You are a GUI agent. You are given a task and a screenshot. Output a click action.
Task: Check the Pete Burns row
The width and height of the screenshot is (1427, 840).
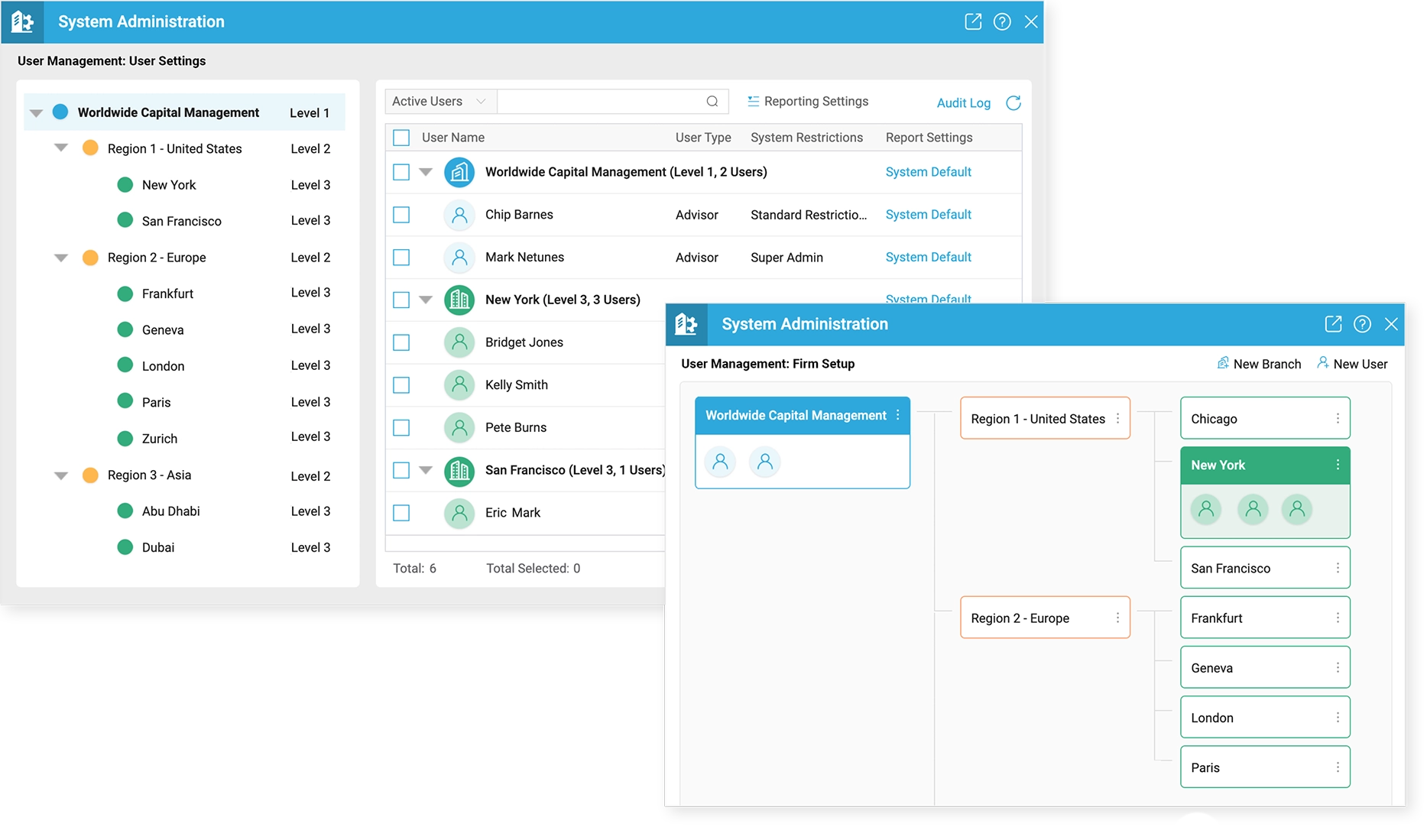(401, 428)
